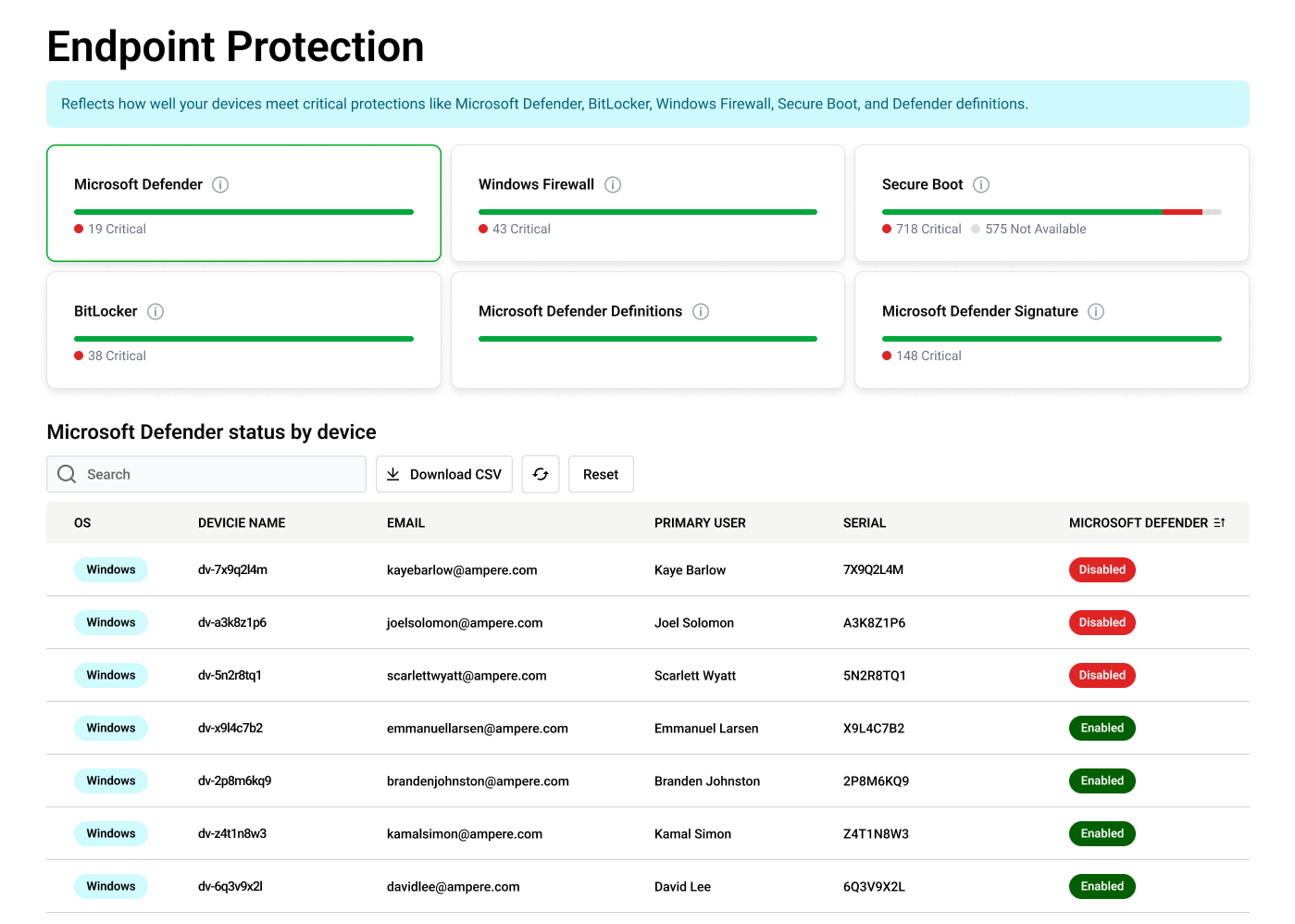The image size is (1295, 924).
Task: Click the Reset button
Action: [601, 474]
